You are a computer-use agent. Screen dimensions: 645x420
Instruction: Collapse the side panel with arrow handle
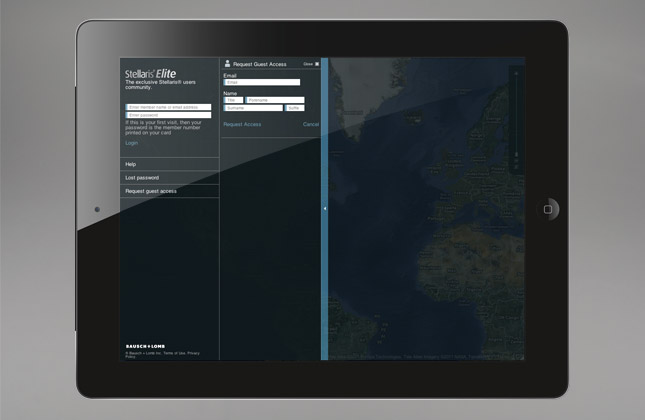[325, 209]
